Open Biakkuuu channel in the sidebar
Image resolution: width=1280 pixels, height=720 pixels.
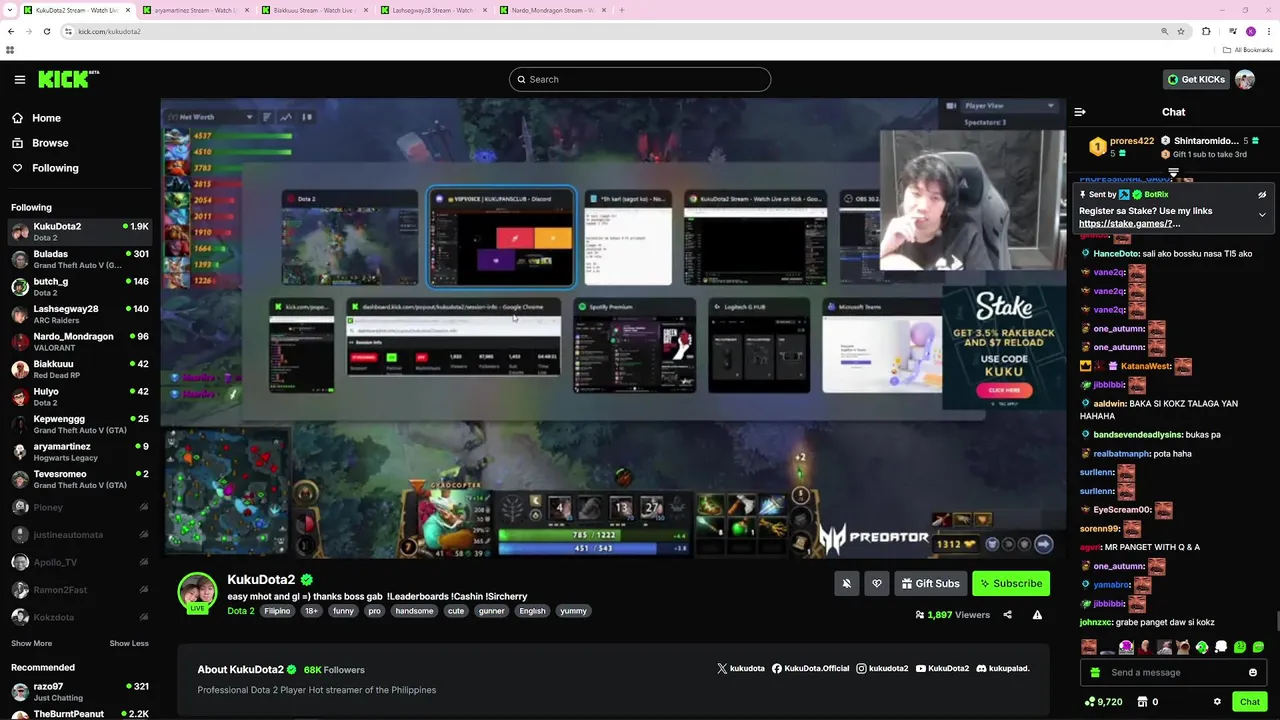[x=80, y=369]
